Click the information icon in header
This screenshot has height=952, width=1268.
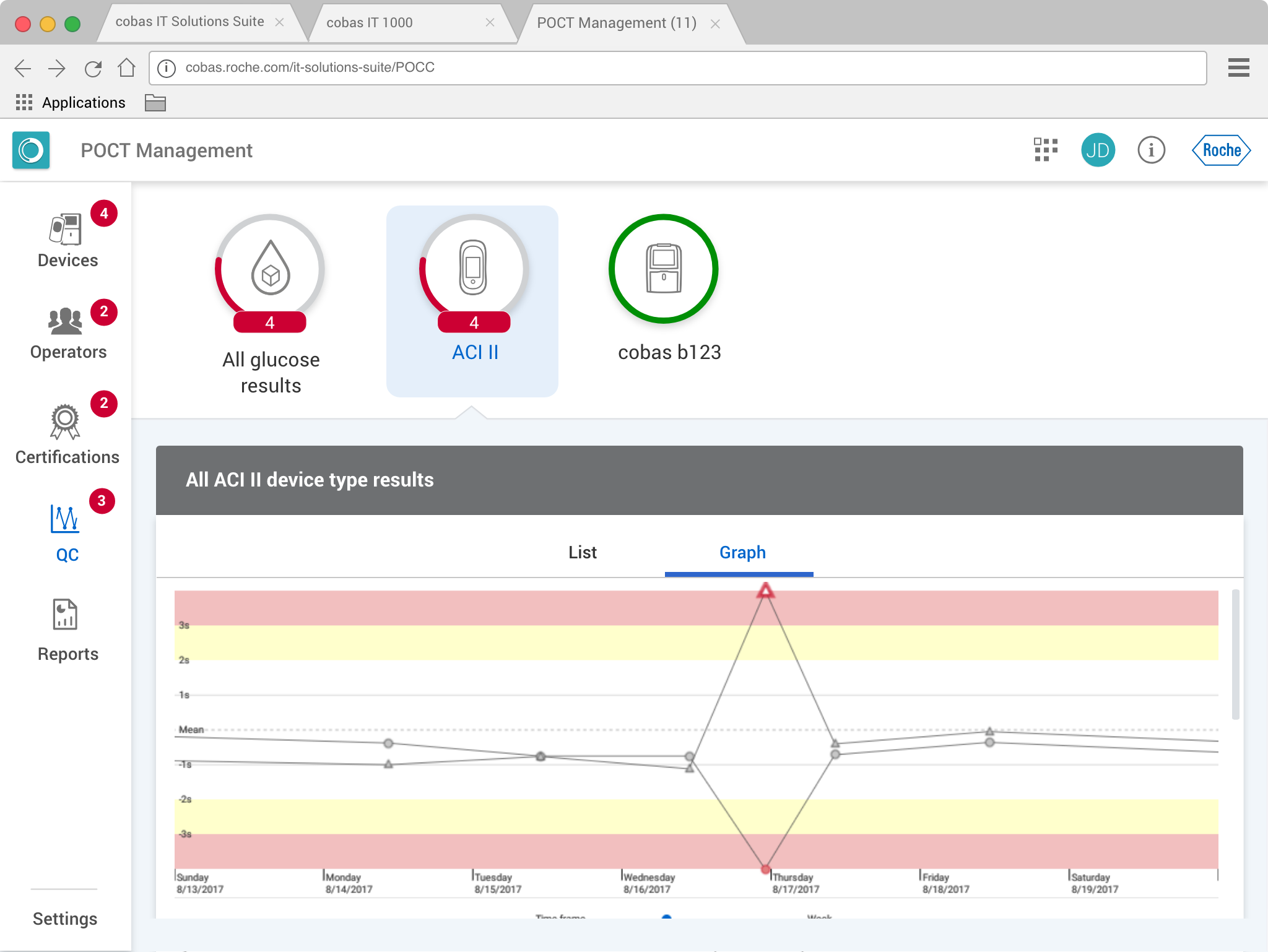pyautogui.click(x=1151, y=150)
